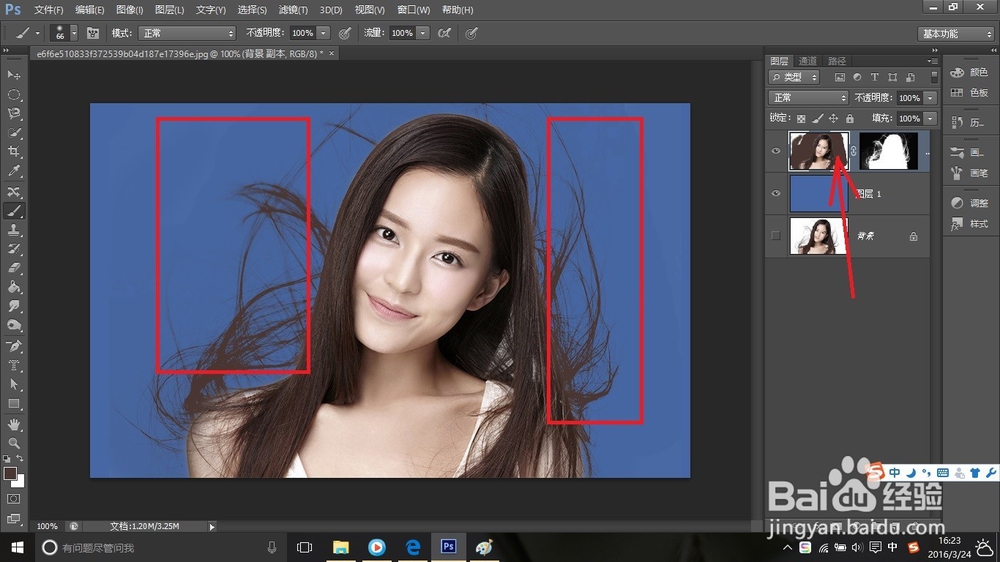Select the History Brush tool
Viewport: 1000px width, 562px height.
[14, 249]
